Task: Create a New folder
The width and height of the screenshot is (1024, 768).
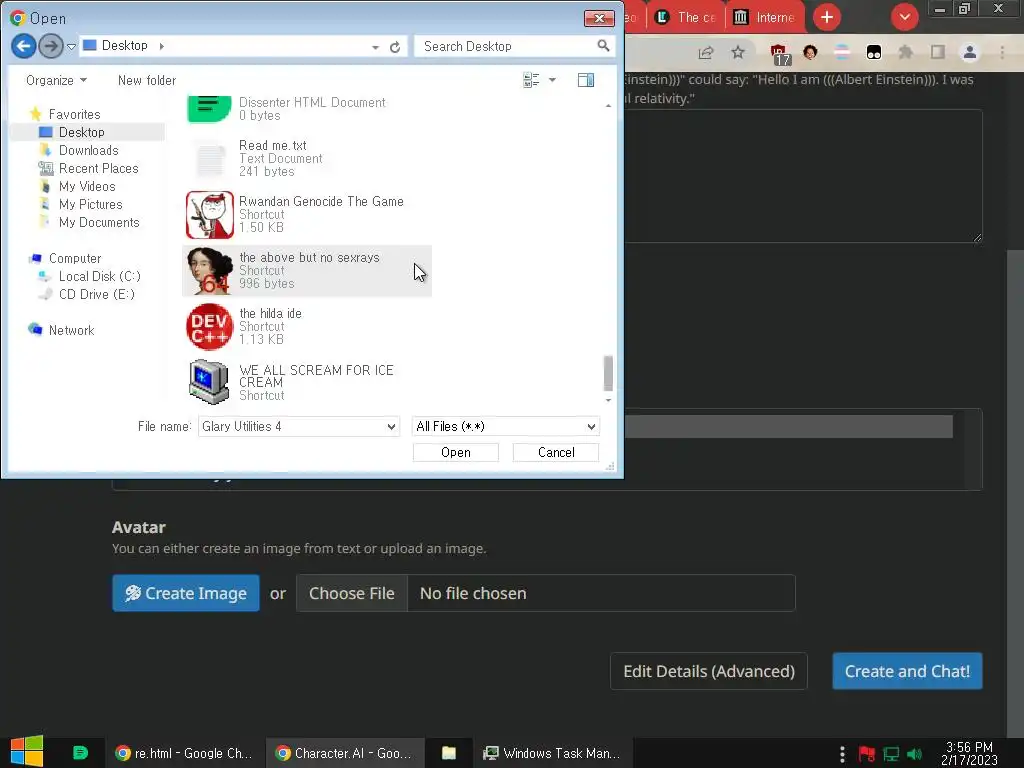Action: tap(147, 80)
